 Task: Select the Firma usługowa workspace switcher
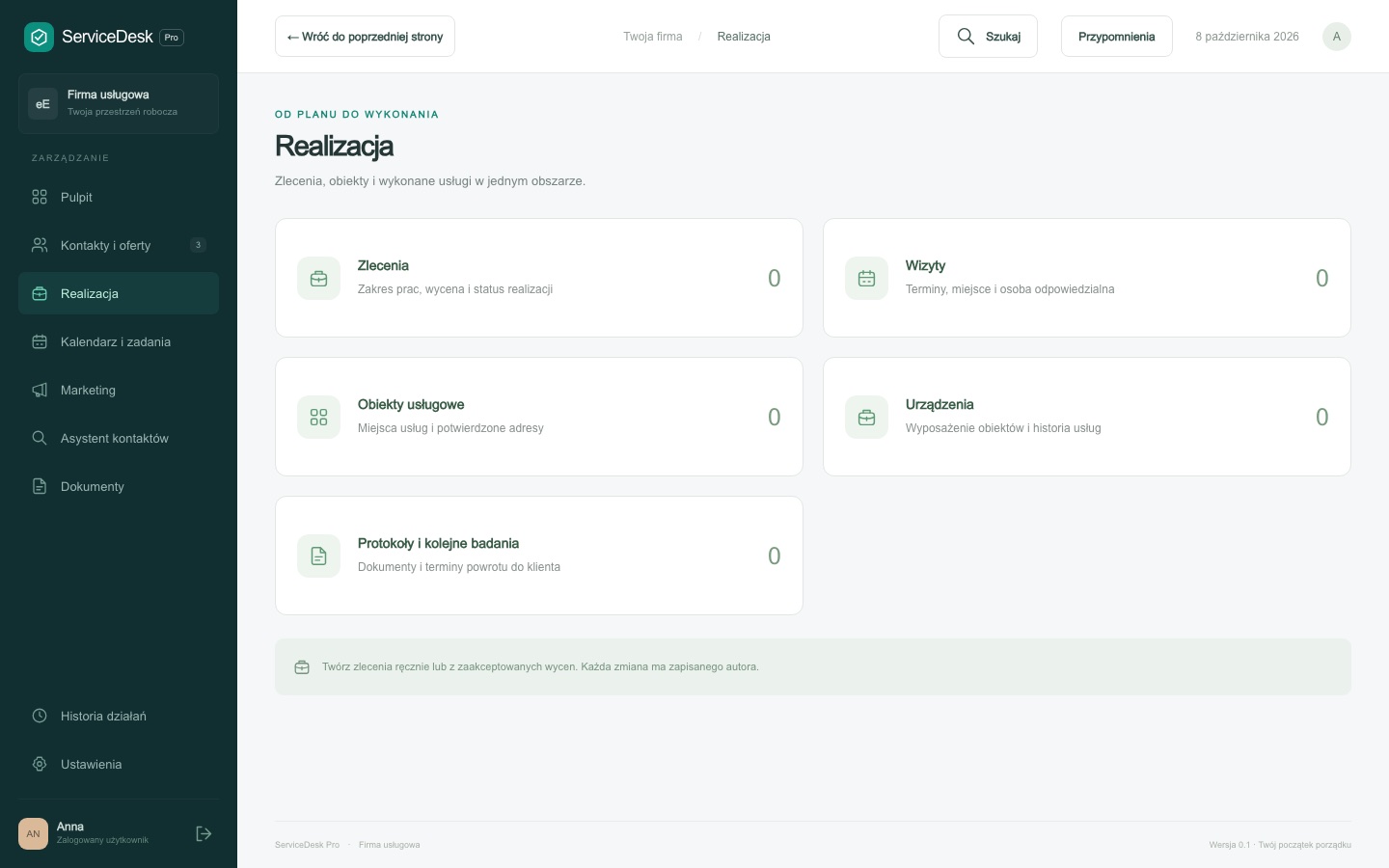point(119,103)
